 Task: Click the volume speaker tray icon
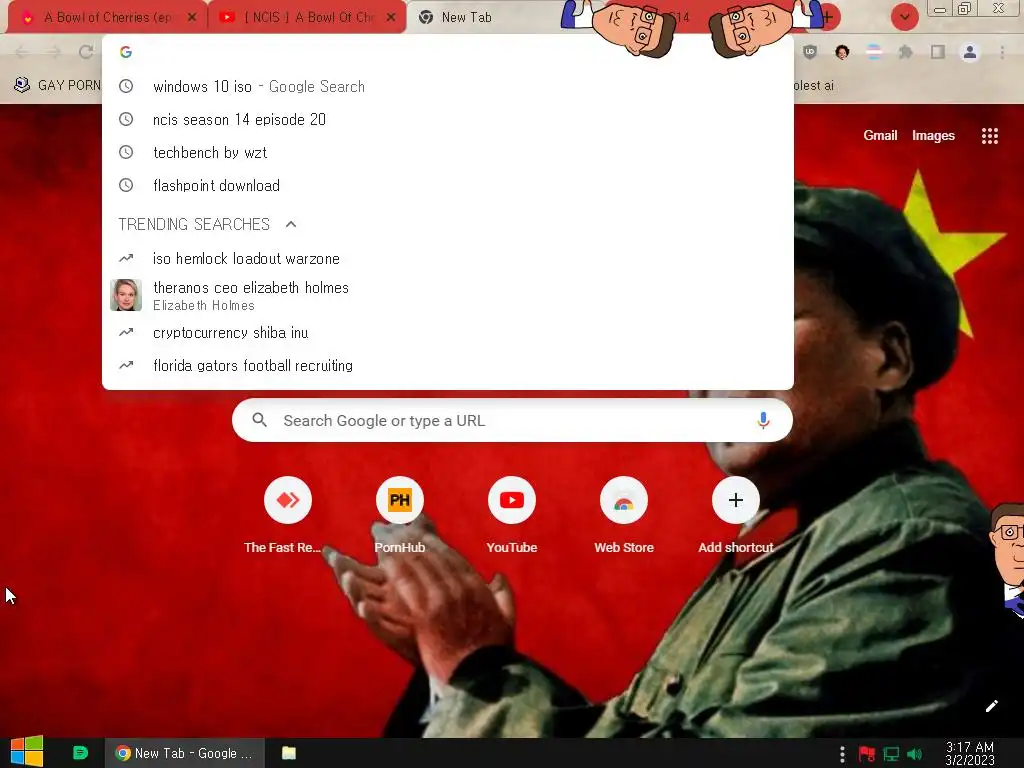pyautogui.click(x=915, y=754)
